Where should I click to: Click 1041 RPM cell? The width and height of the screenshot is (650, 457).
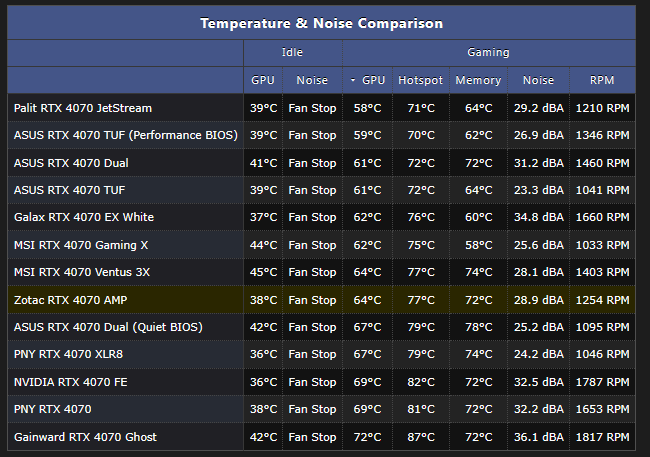(x=602, y=190)
